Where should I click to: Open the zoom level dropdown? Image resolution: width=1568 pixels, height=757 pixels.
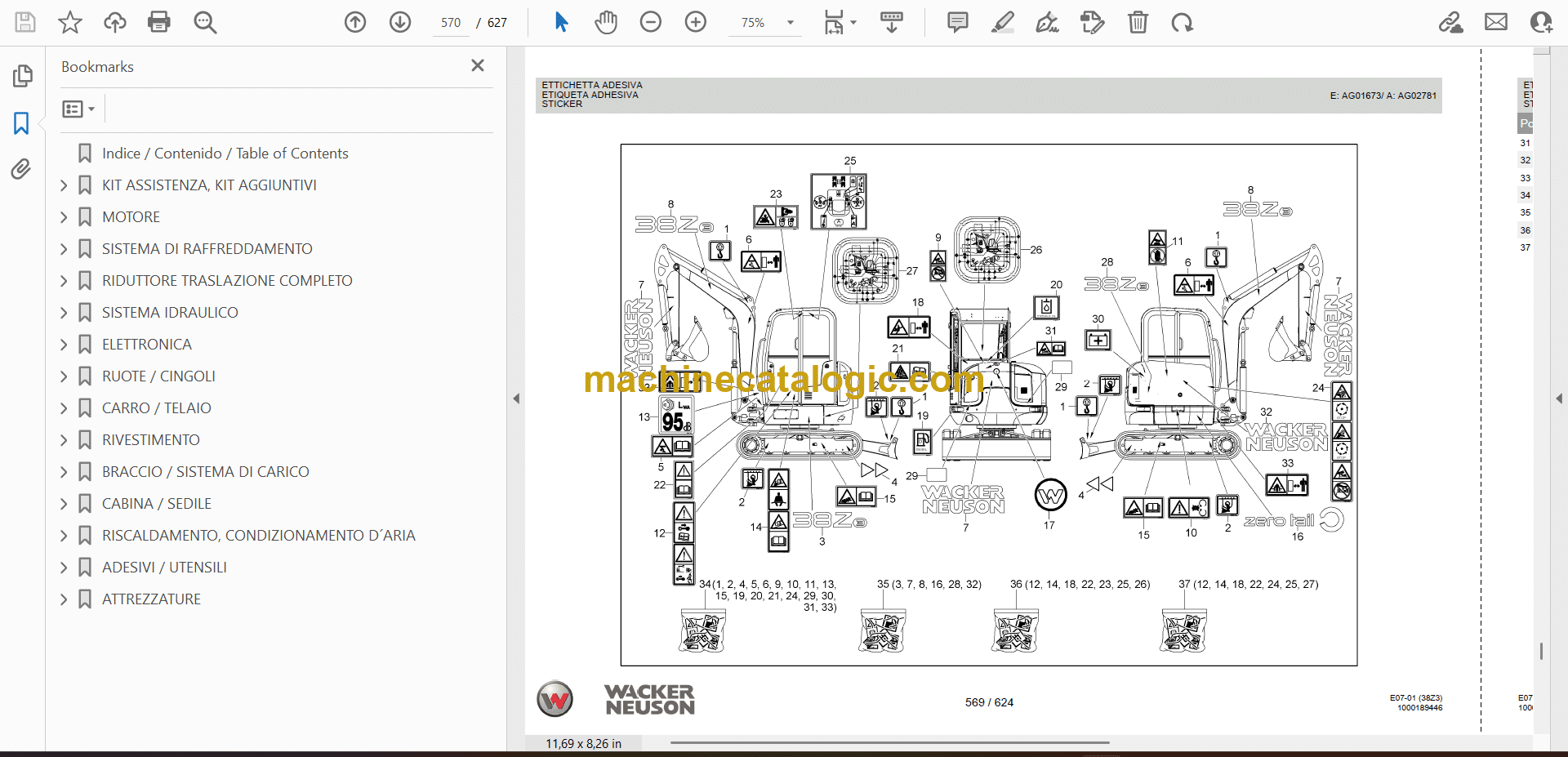tap(790, 23)
